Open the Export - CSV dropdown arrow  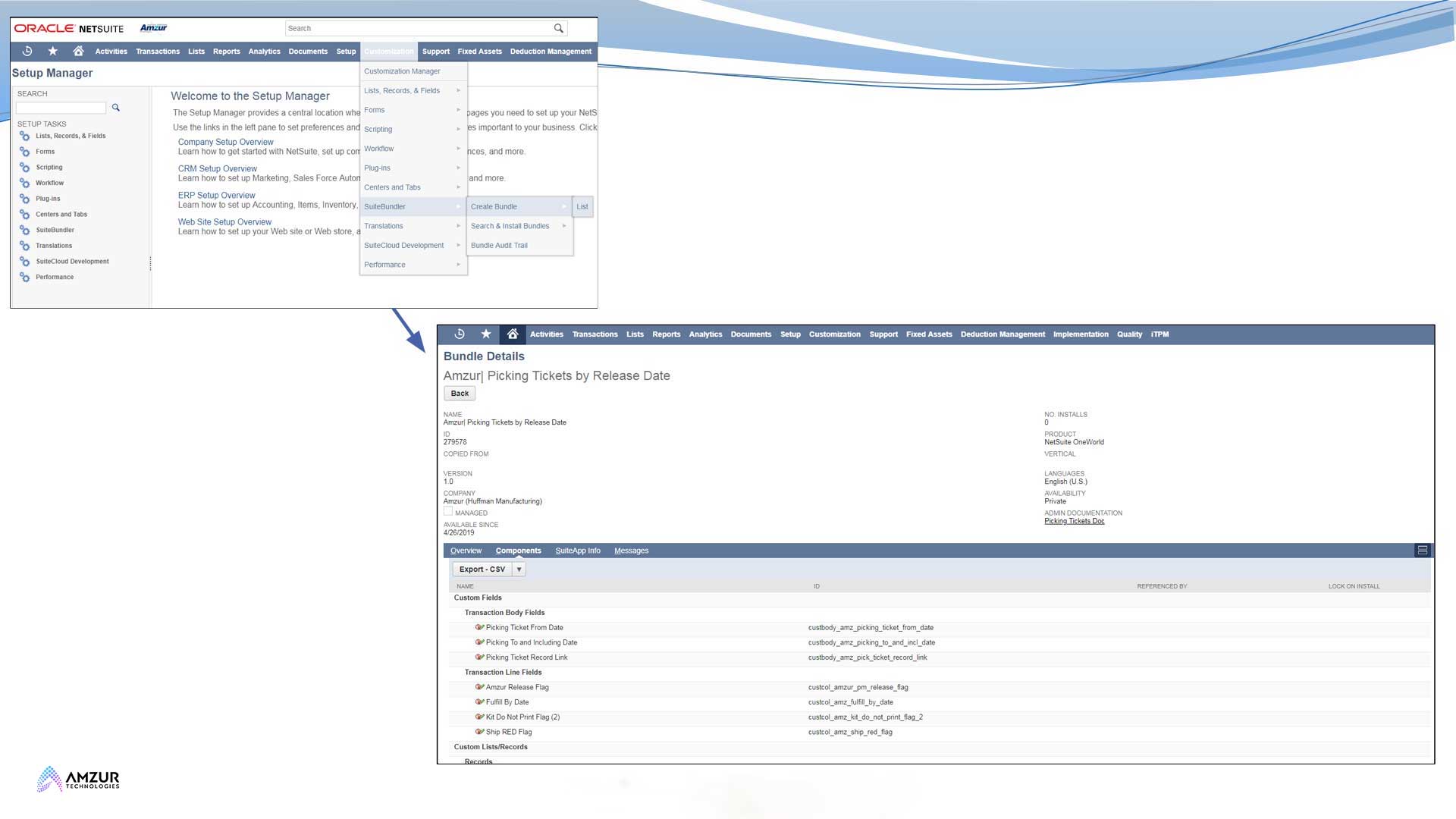click(519, 570)
